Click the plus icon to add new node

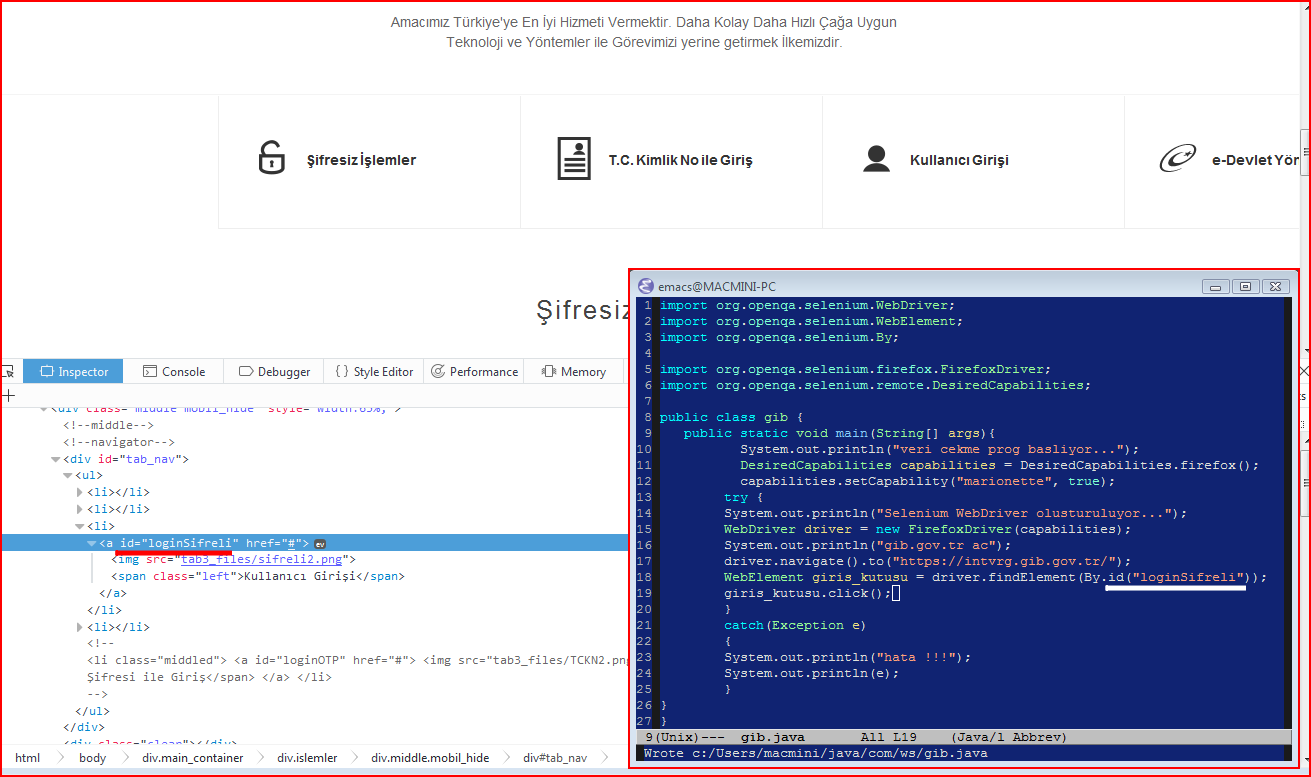click(9, 396)
